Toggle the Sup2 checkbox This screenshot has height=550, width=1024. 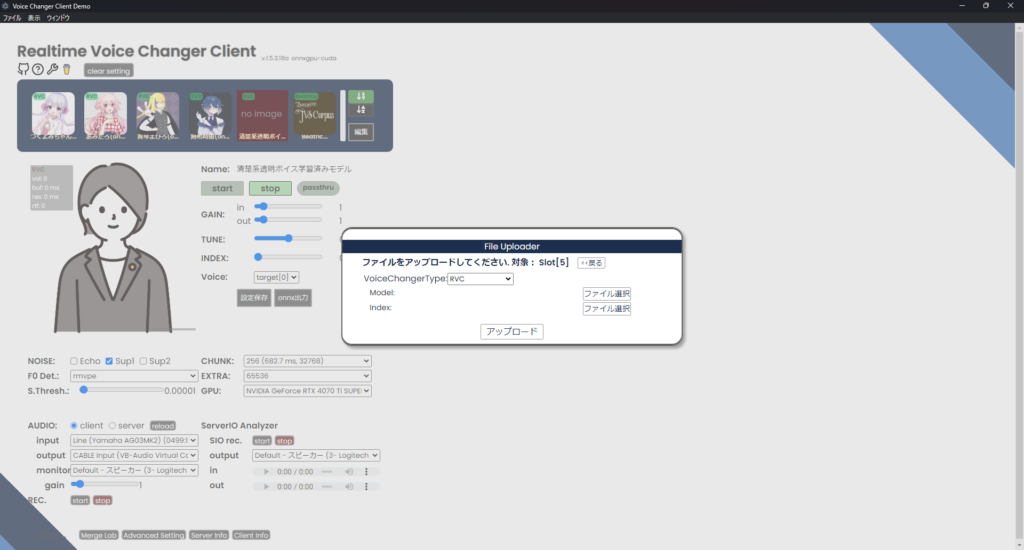(144, 361)
